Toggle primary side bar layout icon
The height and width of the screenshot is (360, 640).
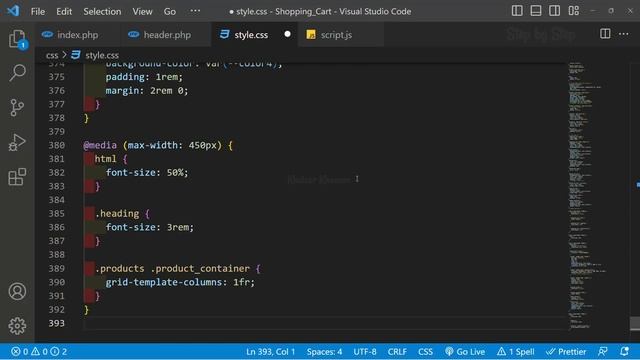[517, 11]
